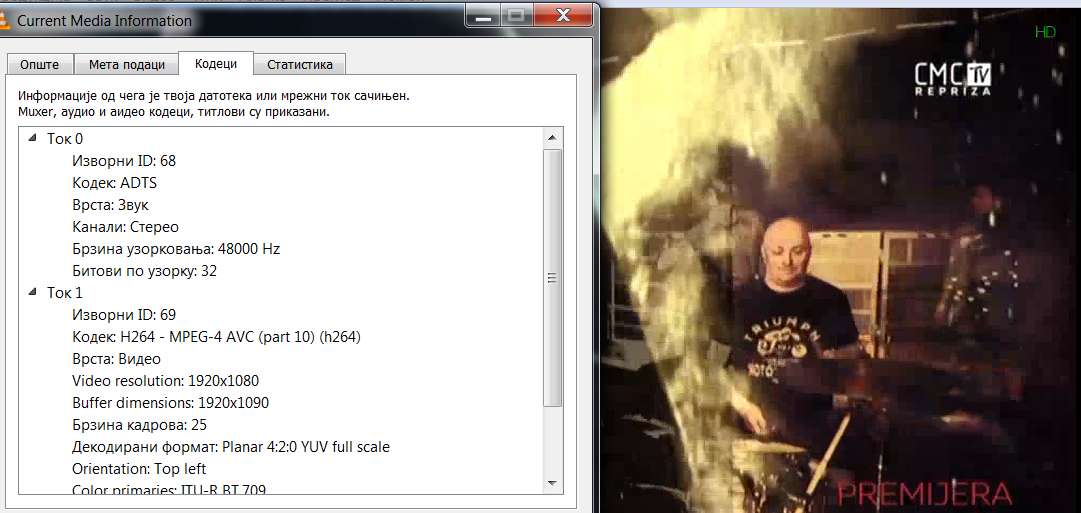The height and width of the screenshot is (513, 1081).
Task: Click the scrollbar down arrow
Action: click(x=552, y=484)
